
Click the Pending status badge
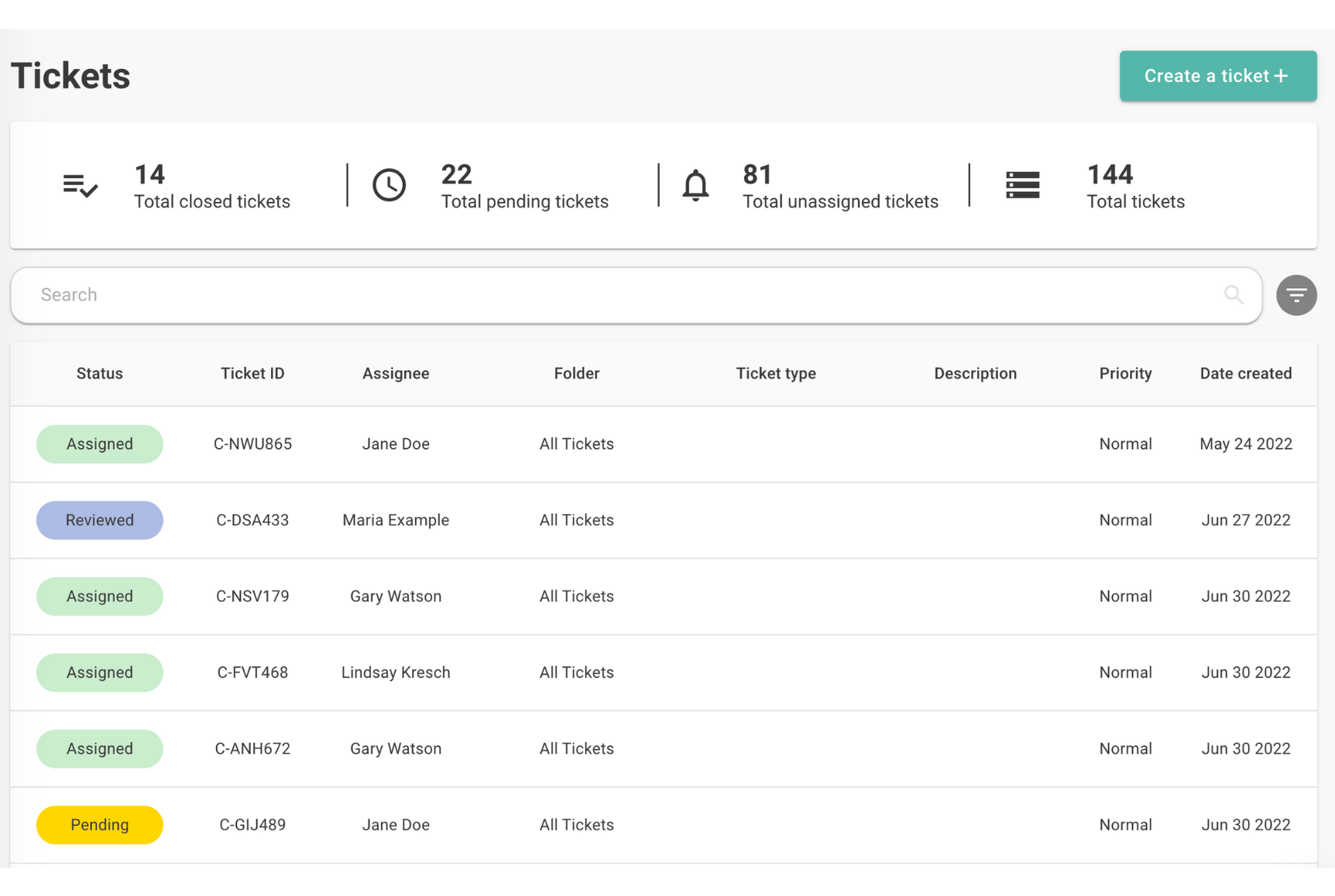tap(100, 825)
